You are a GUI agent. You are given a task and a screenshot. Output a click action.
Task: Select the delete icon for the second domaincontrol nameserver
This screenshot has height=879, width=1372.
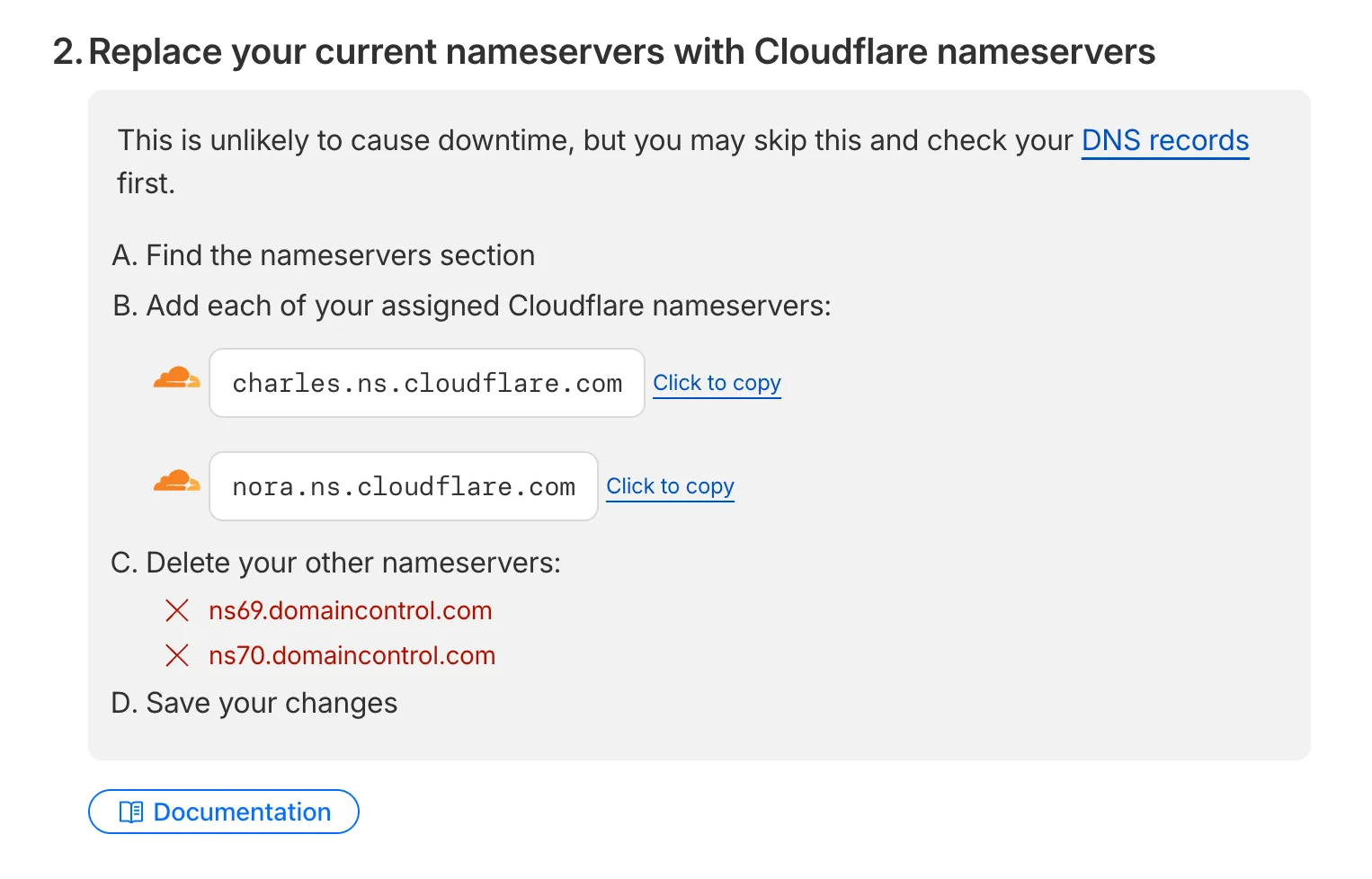click(177, 655)
